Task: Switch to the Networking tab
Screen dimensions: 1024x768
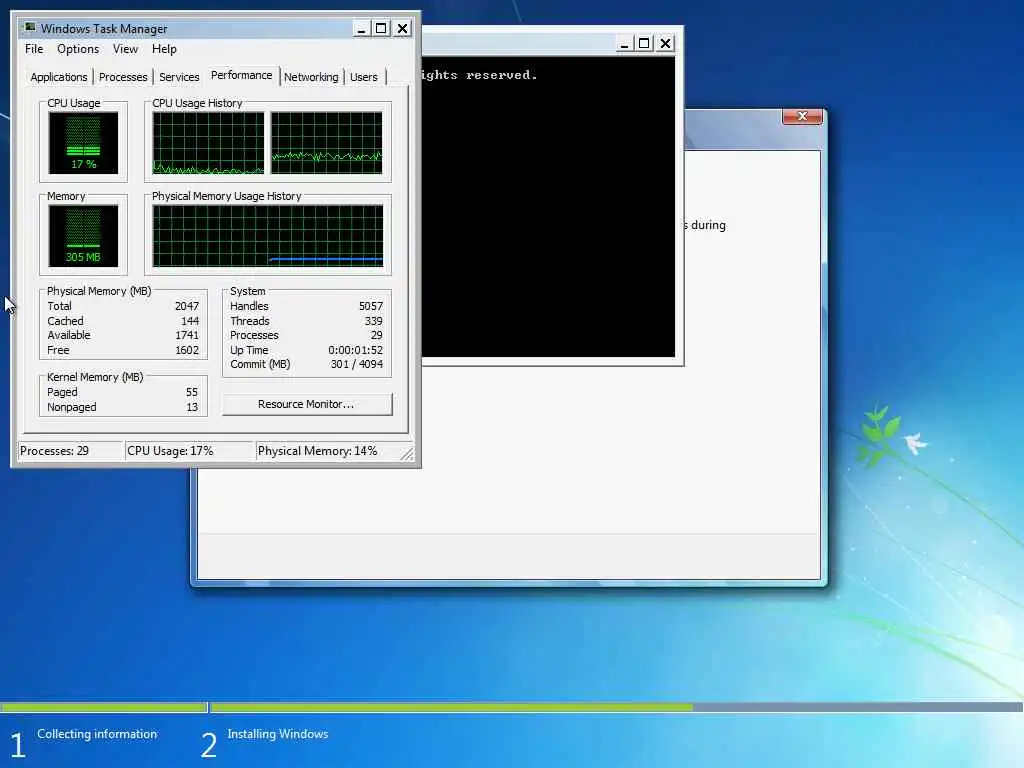Action: [311, 77]
